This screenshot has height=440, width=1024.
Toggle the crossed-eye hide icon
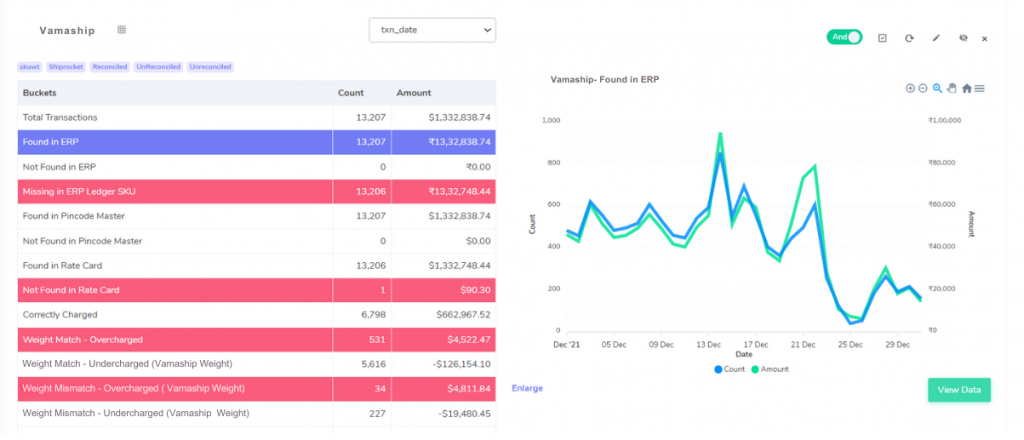[x=963, y=39]
